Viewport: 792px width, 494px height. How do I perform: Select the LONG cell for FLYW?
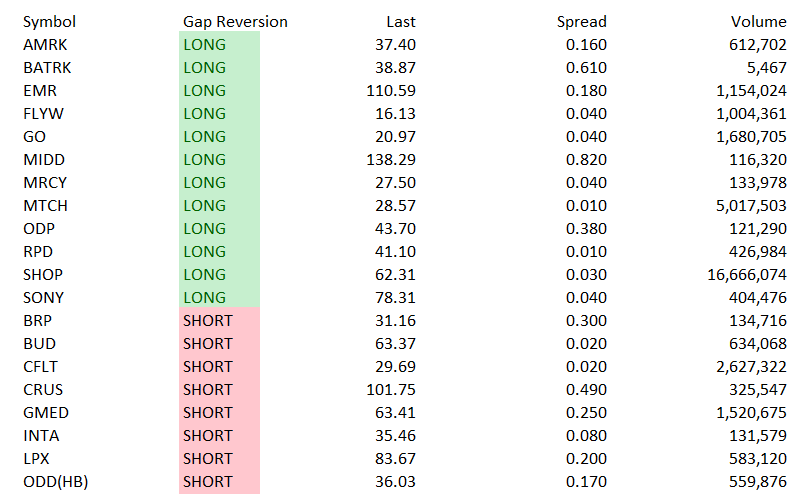219,114
